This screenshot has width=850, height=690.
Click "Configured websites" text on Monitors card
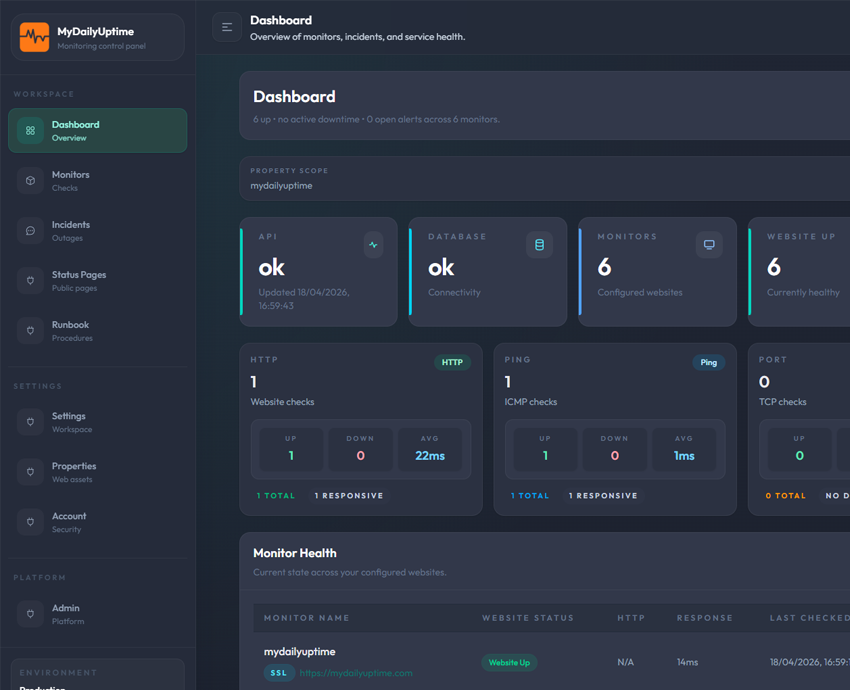click(x=640, y=293)
